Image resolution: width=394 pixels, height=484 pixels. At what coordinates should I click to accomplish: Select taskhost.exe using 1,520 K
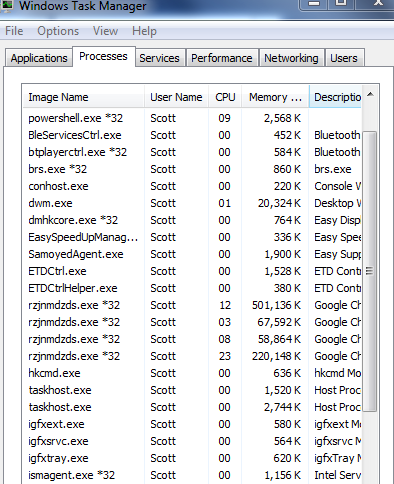click(x=192, y=390)
